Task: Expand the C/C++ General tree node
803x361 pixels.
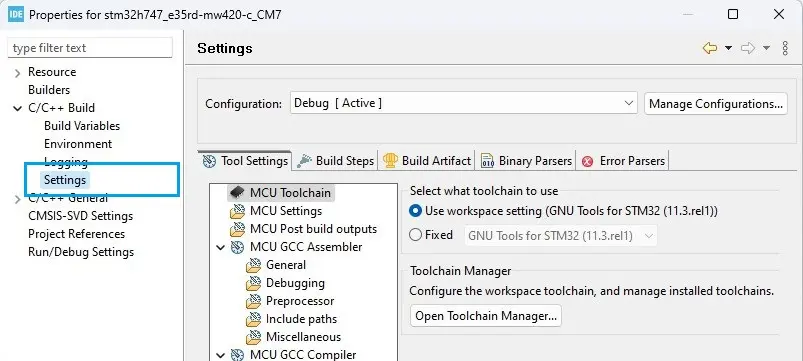Action: (18, 199)
